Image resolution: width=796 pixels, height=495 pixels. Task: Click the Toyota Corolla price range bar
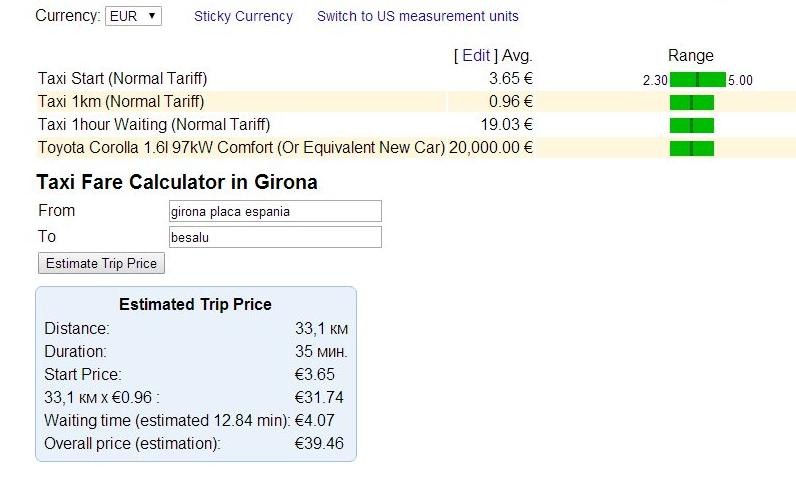pos(691,148)
